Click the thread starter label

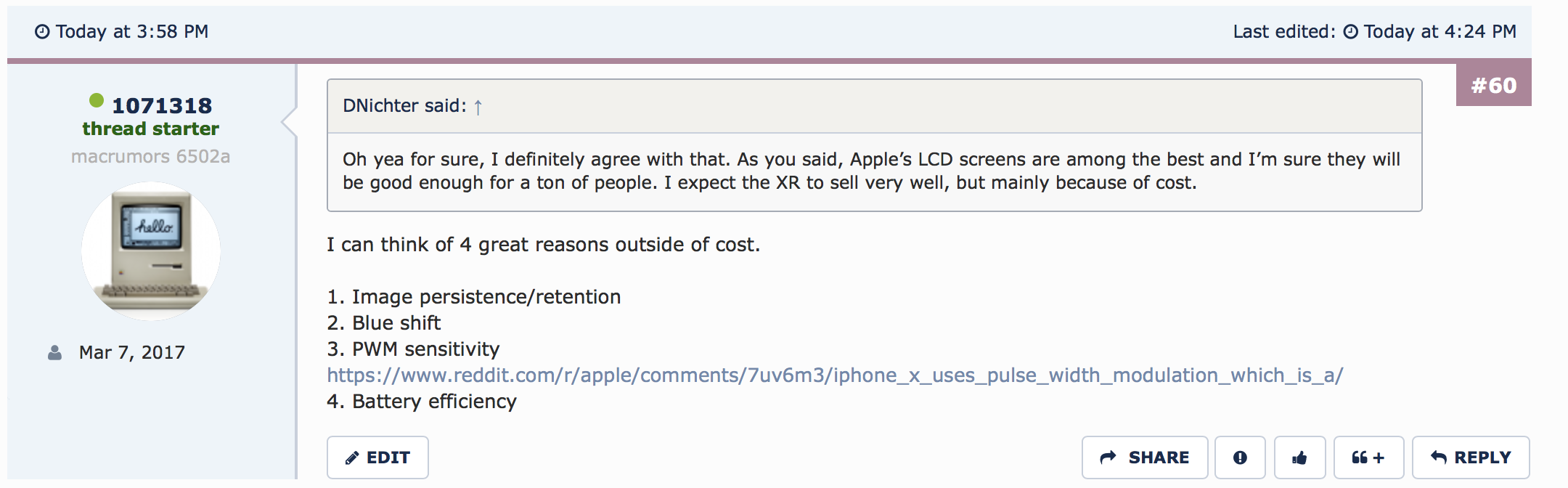(151, 129)
